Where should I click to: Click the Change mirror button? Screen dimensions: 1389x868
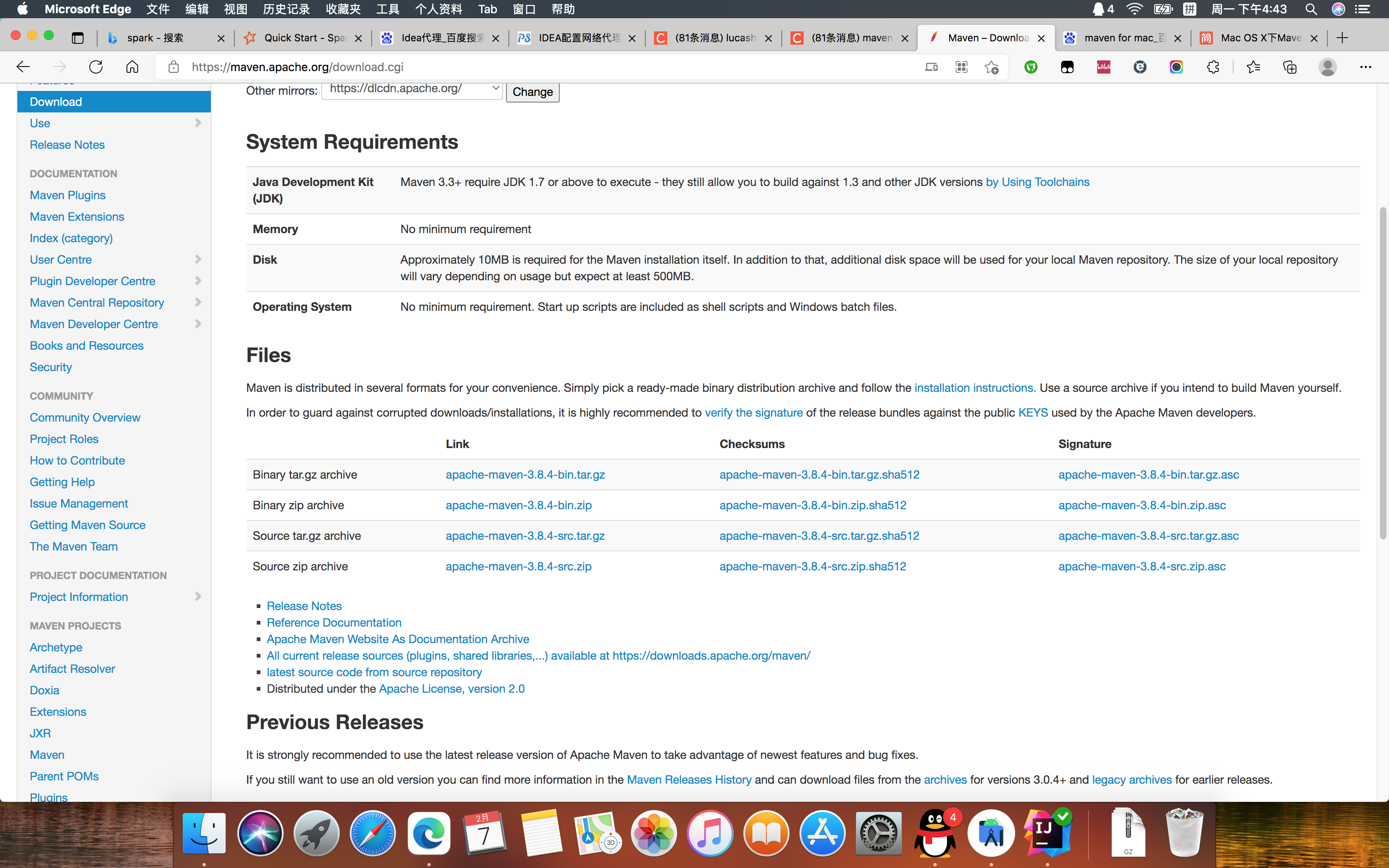532,92
